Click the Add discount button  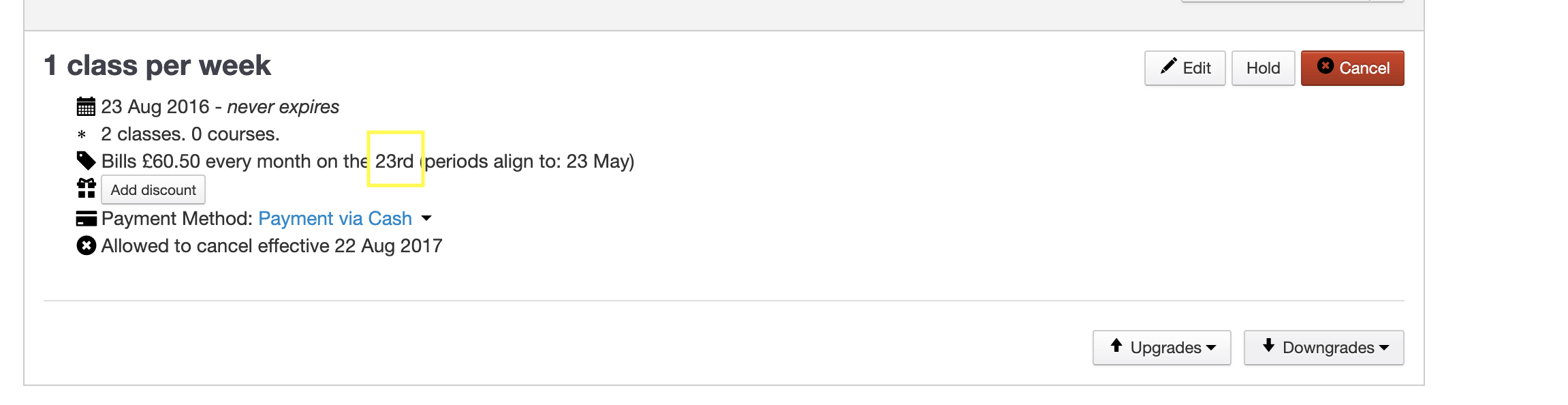[153, 190]
